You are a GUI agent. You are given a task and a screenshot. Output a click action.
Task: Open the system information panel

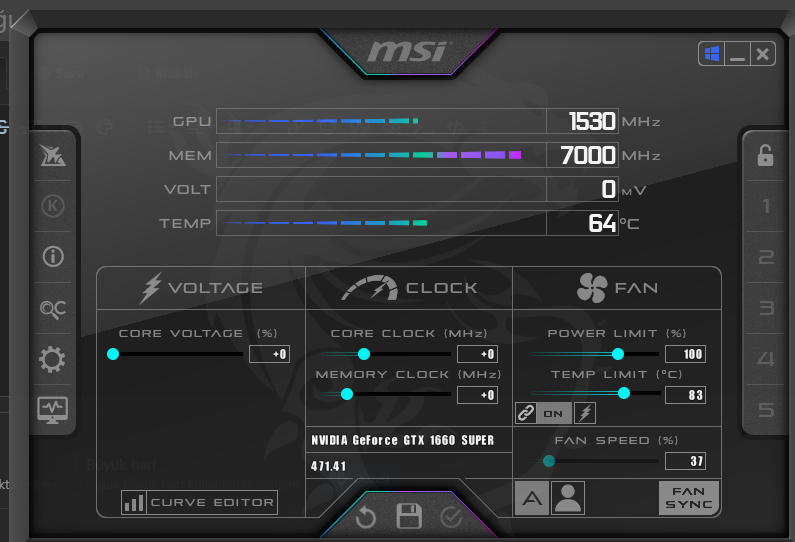53,257
